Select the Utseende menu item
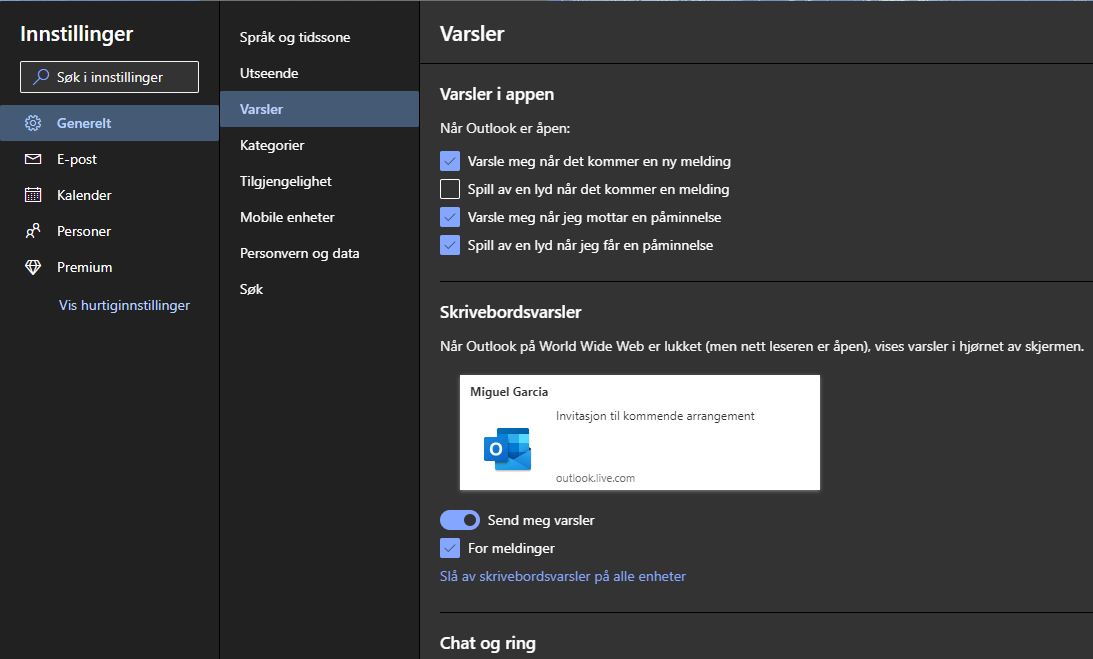This screenshot has height=659, width=1093. point(269,73)
